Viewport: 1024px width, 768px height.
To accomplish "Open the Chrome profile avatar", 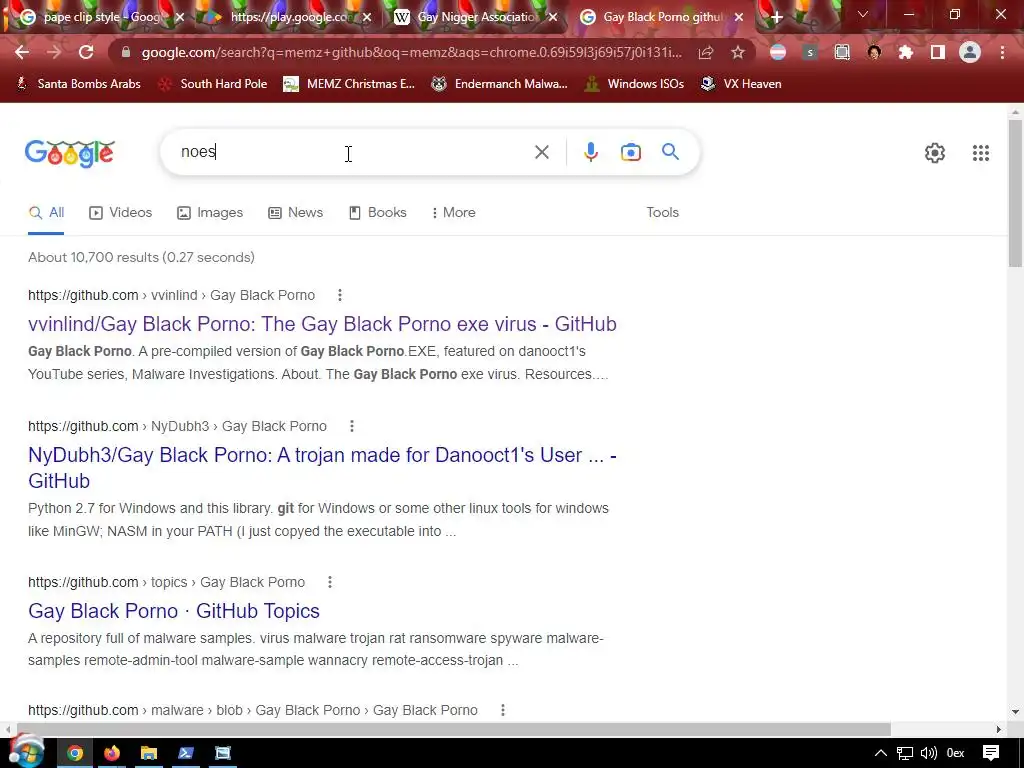I will coord(970,53).
